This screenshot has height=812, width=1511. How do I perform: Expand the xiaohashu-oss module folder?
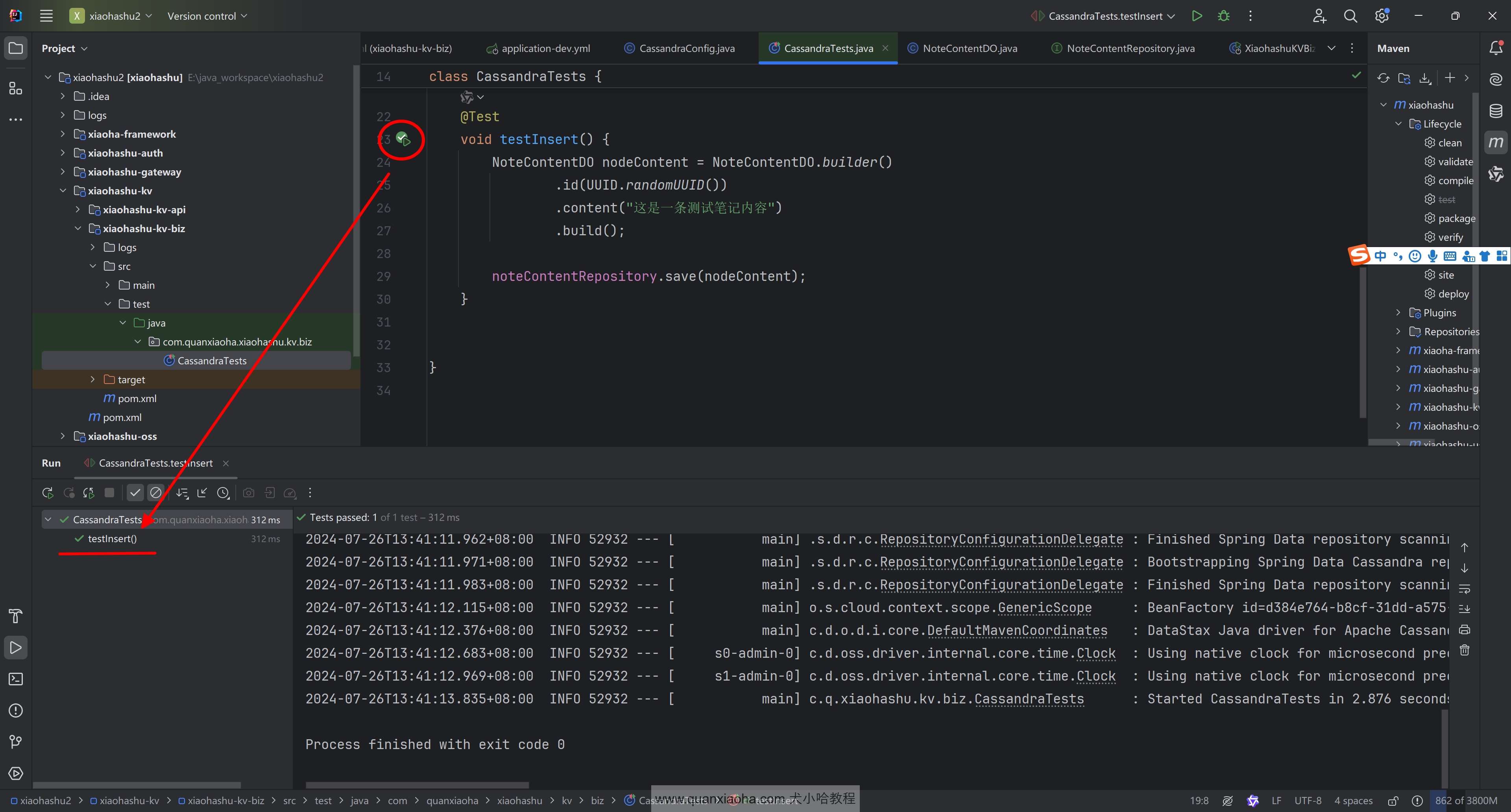63,436
